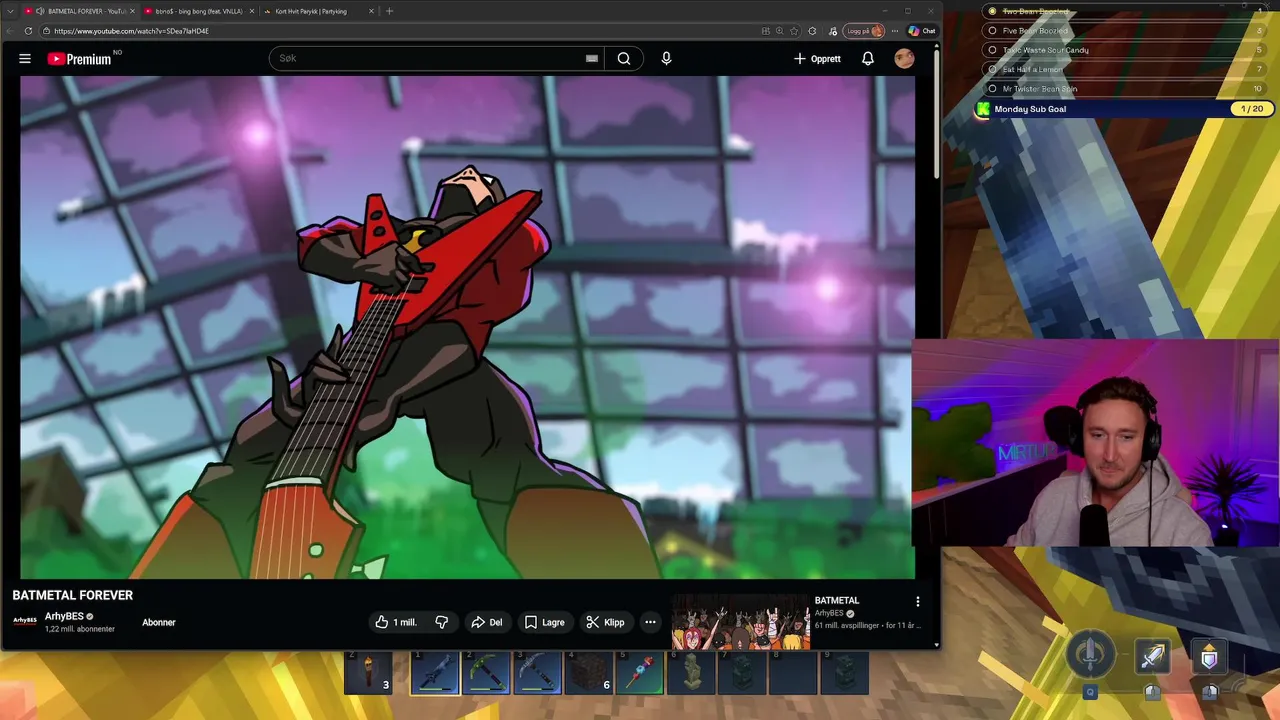Go to YouTube Premium home logo
Viewport: 1280px width, 720px height.
click(x=81, y=59)
